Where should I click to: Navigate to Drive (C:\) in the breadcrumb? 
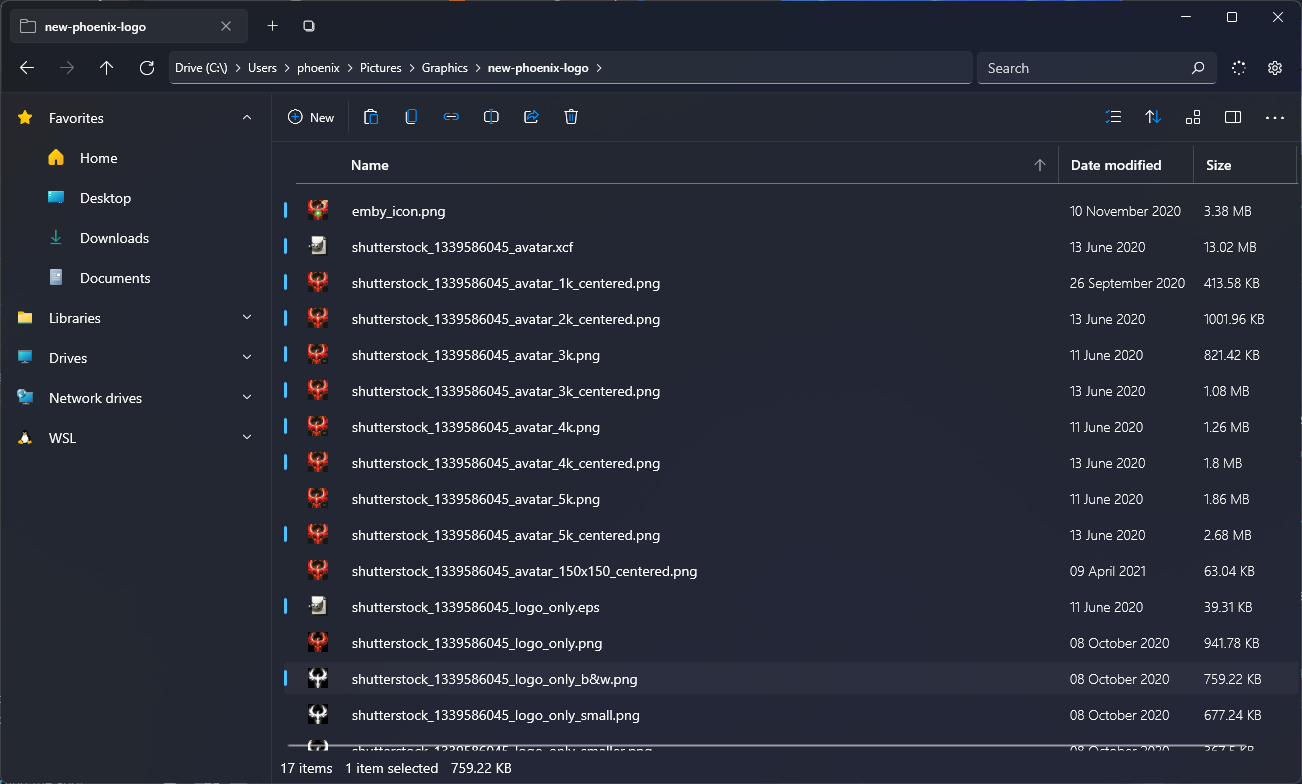pos(201,68)
